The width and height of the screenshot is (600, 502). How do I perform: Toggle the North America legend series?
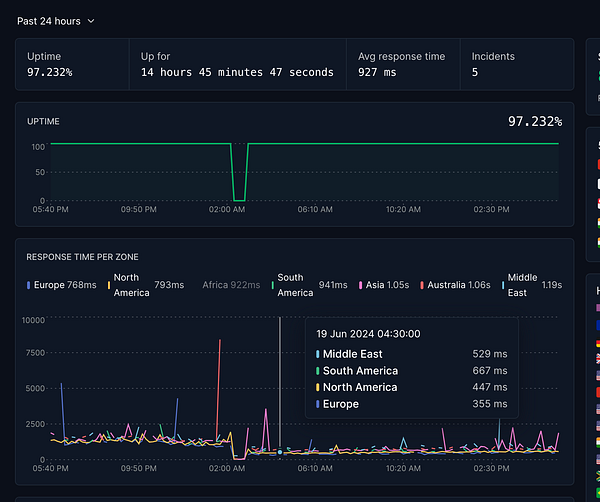point(131,285)
